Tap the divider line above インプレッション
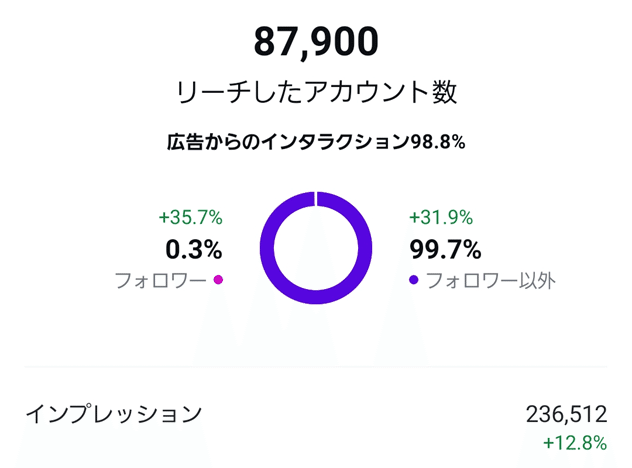 click(x=316, y=367)
